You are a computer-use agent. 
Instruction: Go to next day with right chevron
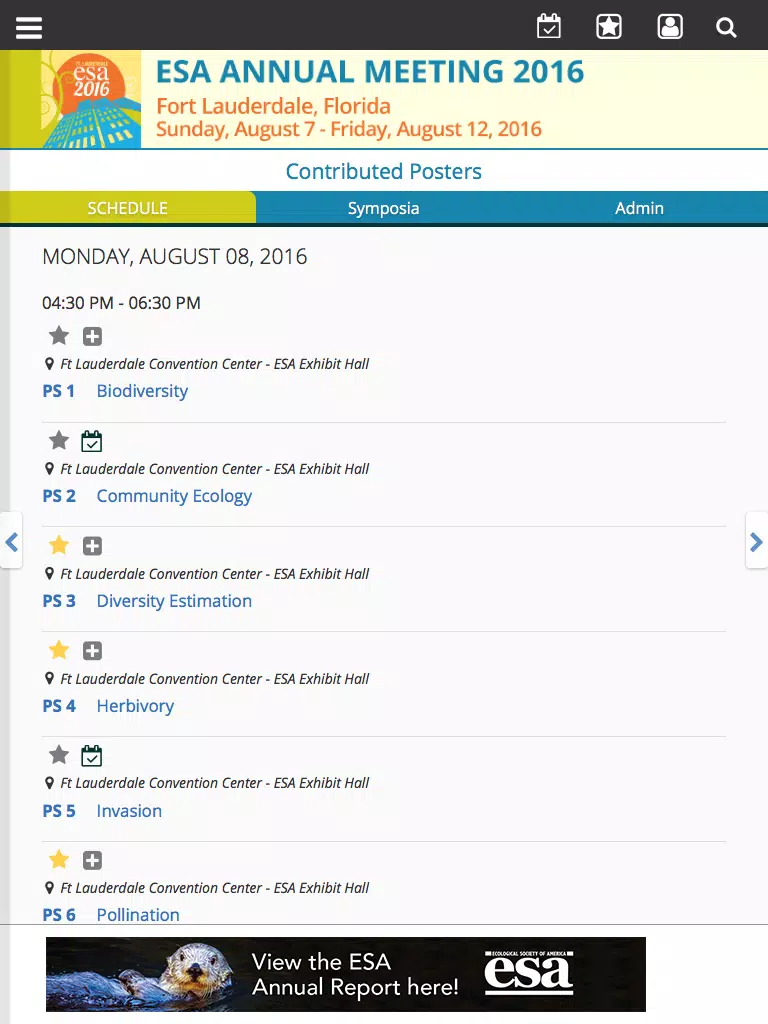756,542
